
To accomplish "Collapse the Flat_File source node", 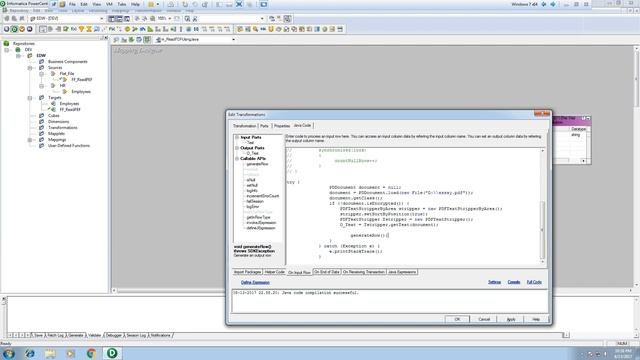I will pyautogui.click(x=41, y=74).
